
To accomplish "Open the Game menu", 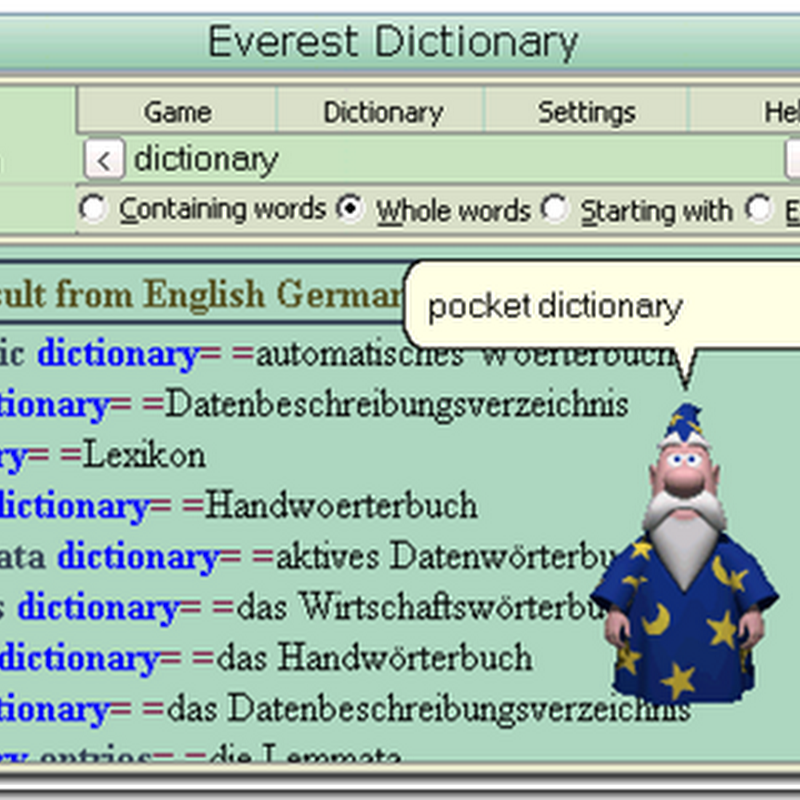I will point(178,112).
